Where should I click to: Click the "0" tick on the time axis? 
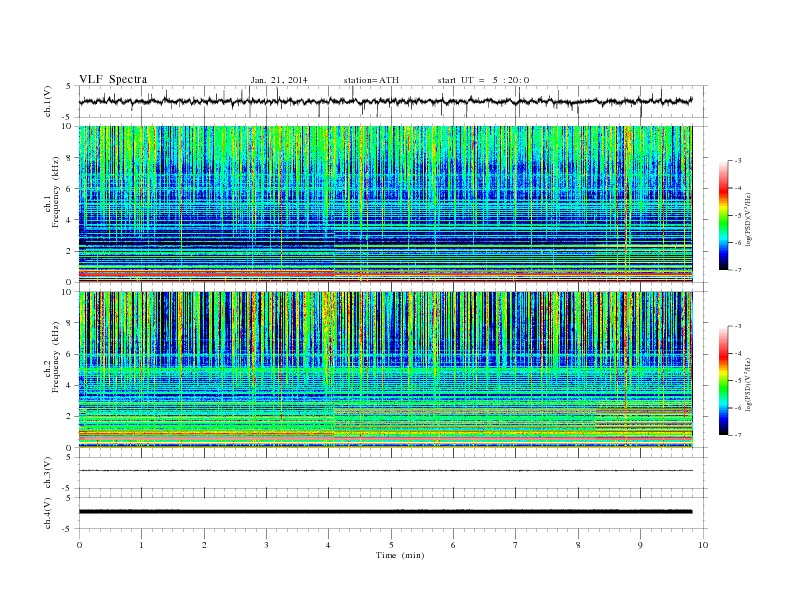pos(79,545)
